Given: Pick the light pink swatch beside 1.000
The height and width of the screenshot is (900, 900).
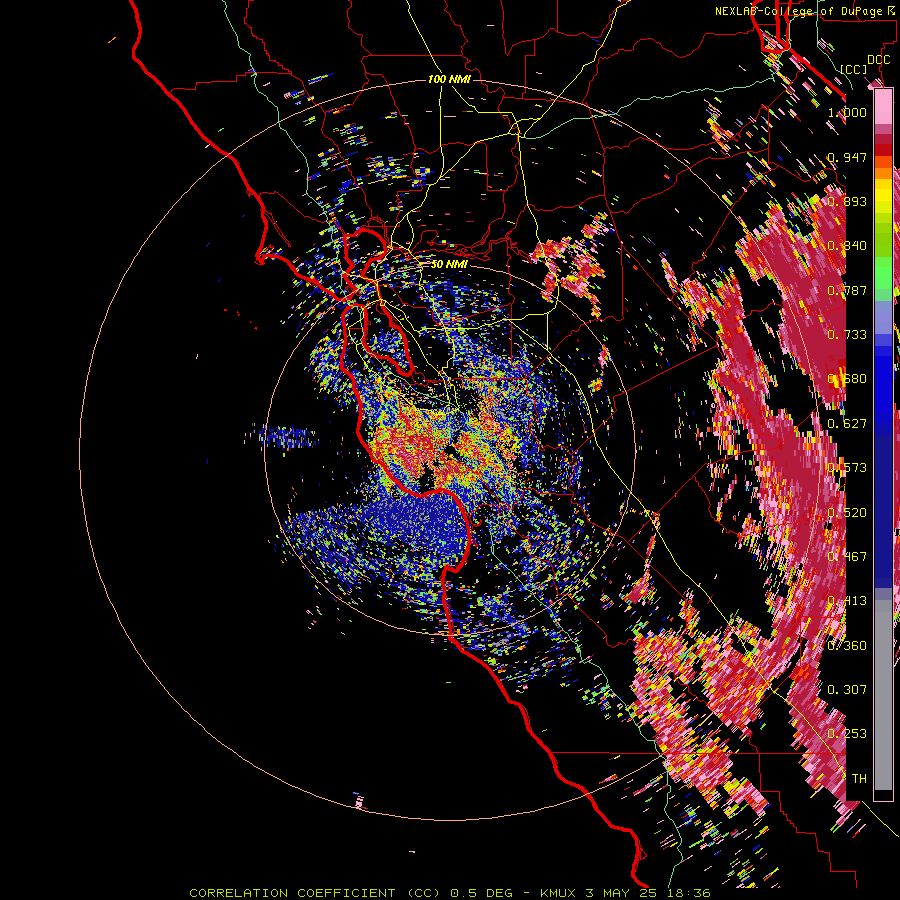Looking at the screenshot, I should coord(883,107).
